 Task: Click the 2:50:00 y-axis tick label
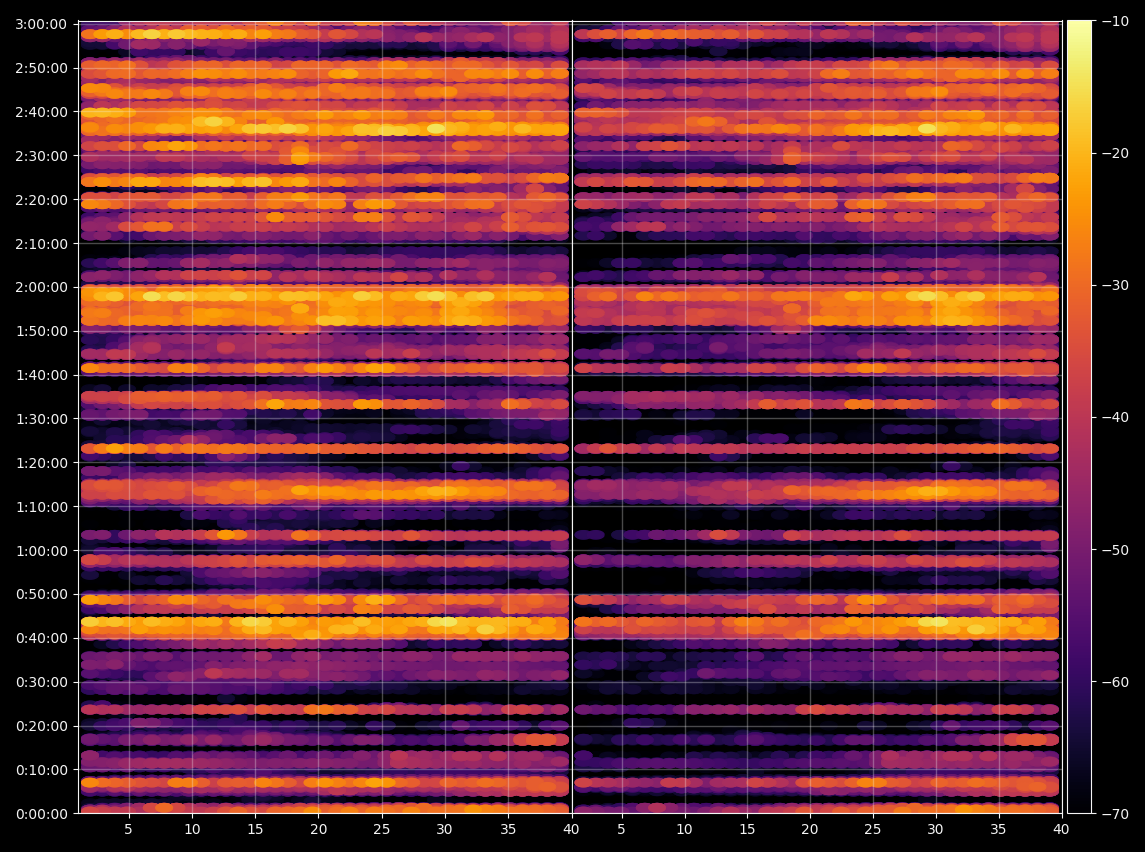click(x=41, y=69)
